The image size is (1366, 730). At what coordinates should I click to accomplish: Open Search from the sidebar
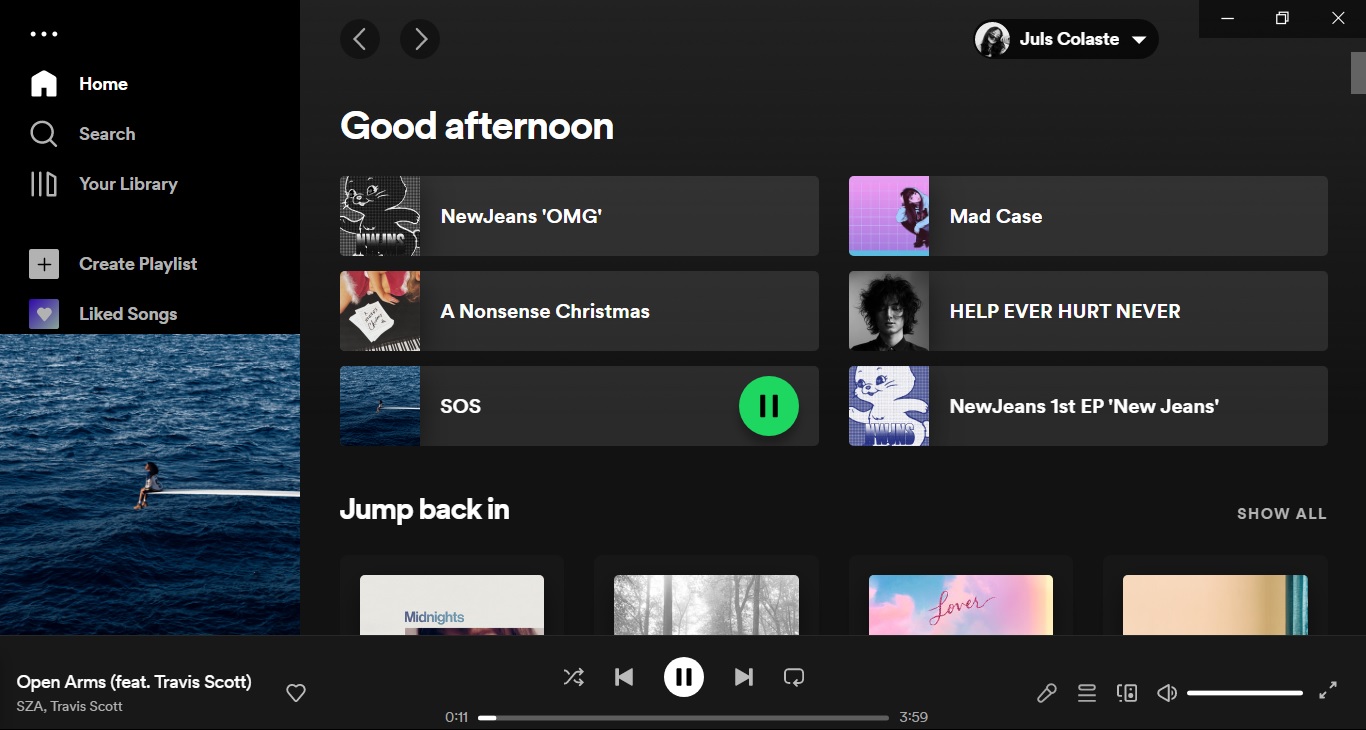point(106,133)
